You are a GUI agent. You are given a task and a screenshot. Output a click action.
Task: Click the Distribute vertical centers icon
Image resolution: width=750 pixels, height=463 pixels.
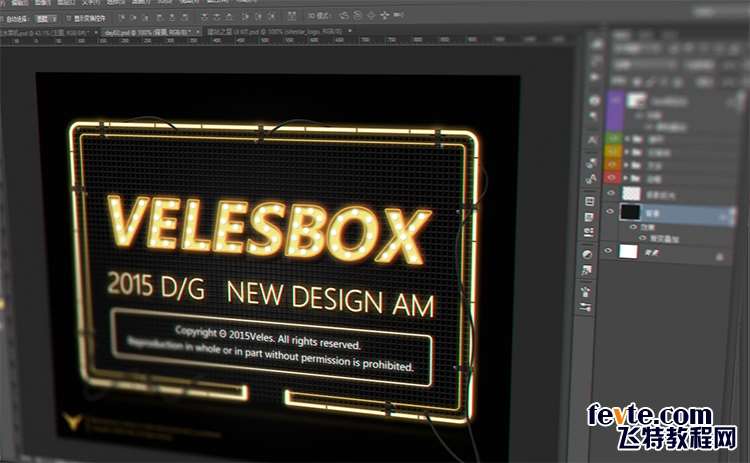[217, 18]
